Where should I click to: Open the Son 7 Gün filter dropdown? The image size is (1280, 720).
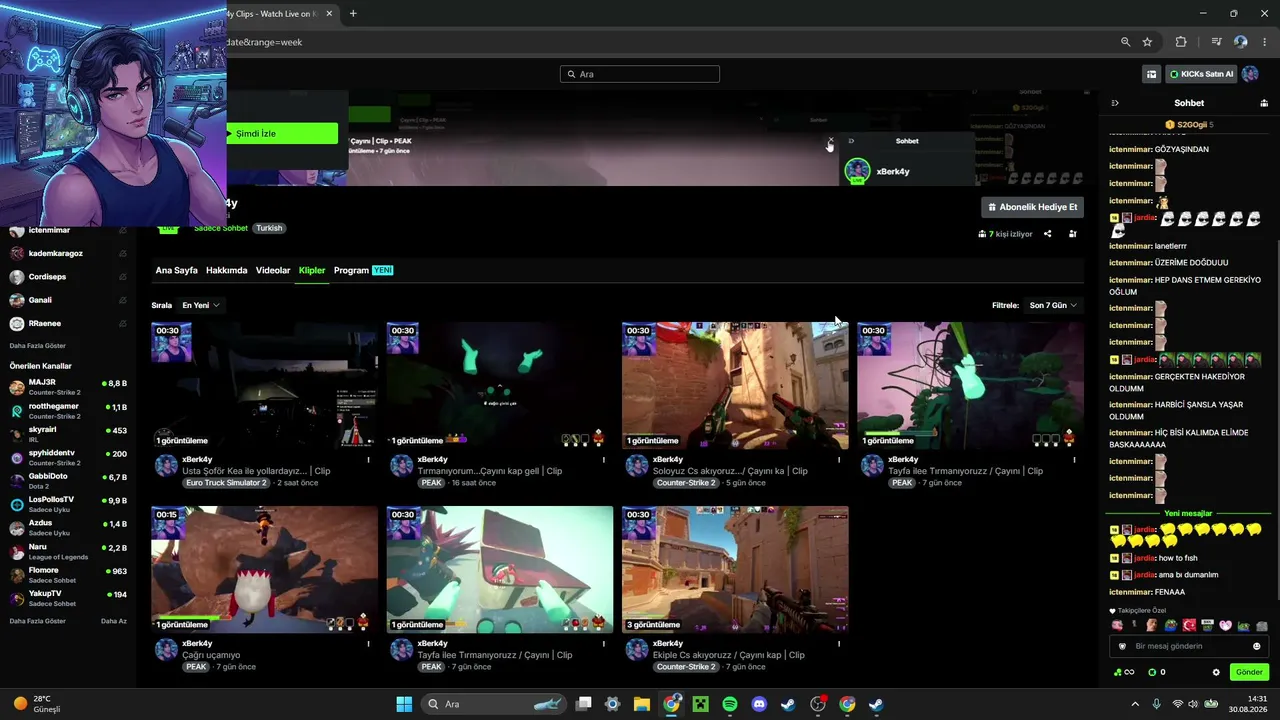pyautogui.click(x=1054, y=305)
